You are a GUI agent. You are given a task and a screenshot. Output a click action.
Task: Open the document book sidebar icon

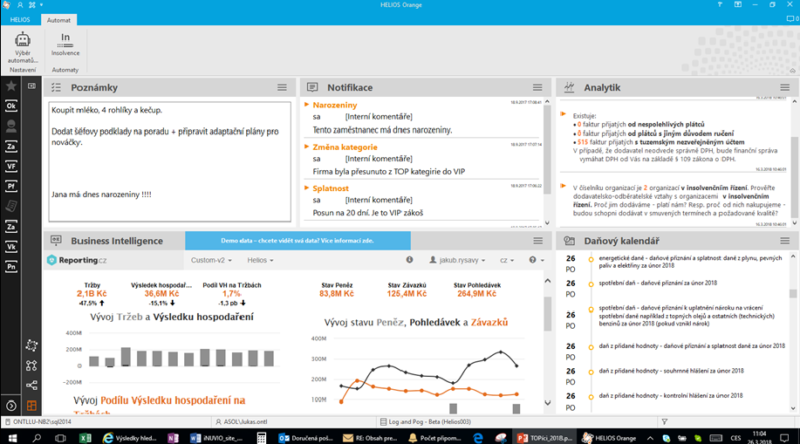[x=11, y=206]
